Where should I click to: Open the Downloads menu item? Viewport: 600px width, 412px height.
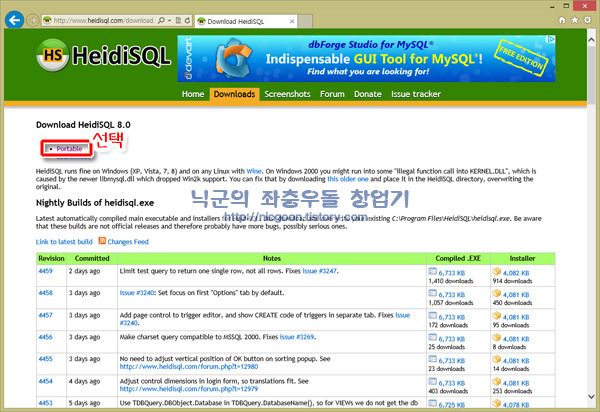pos(234,94)
